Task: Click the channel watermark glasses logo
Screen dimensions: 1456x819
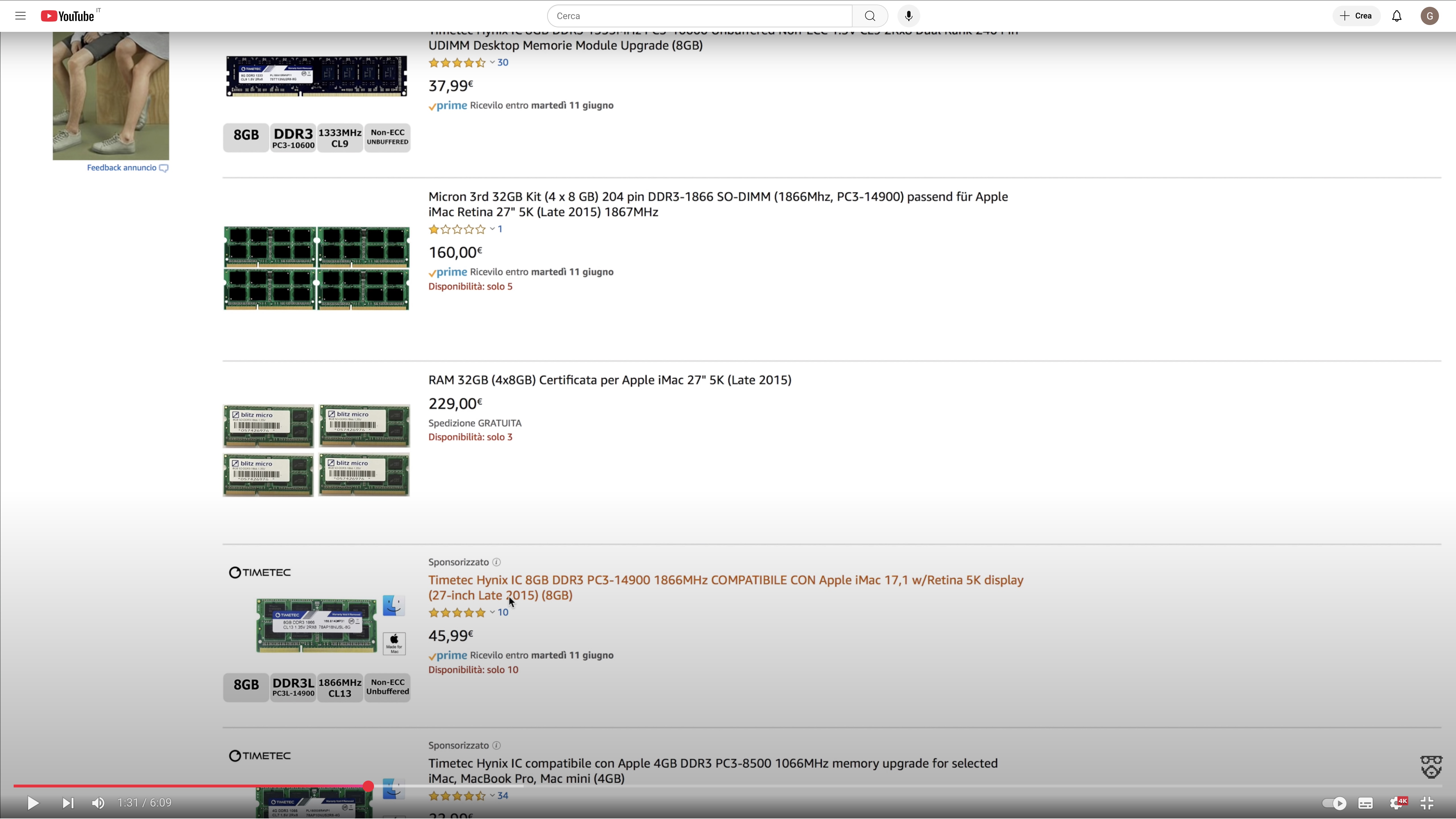Action: coord(1431,767)
